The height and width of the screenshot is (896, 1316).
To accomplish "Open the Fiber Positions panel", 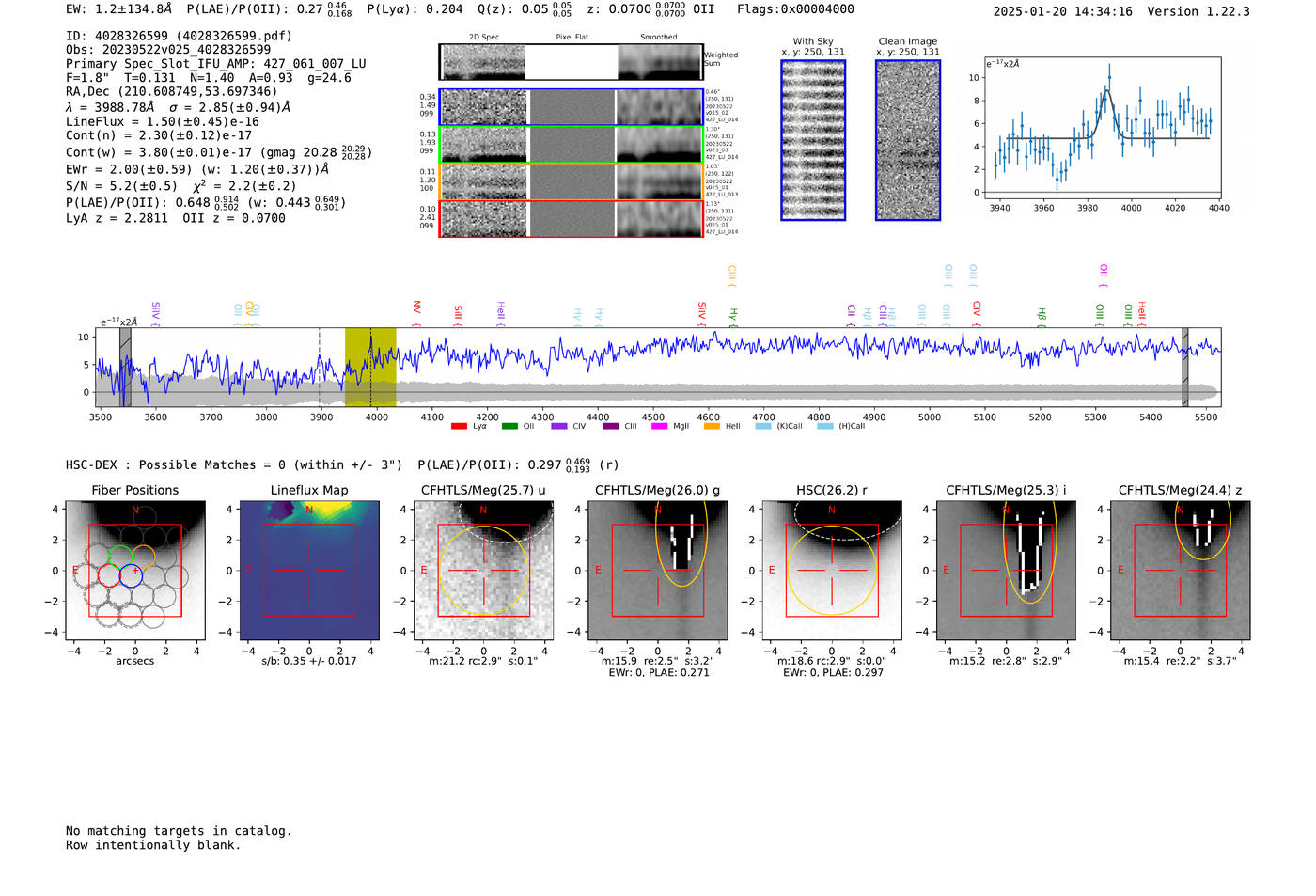I will coord(135,571).
